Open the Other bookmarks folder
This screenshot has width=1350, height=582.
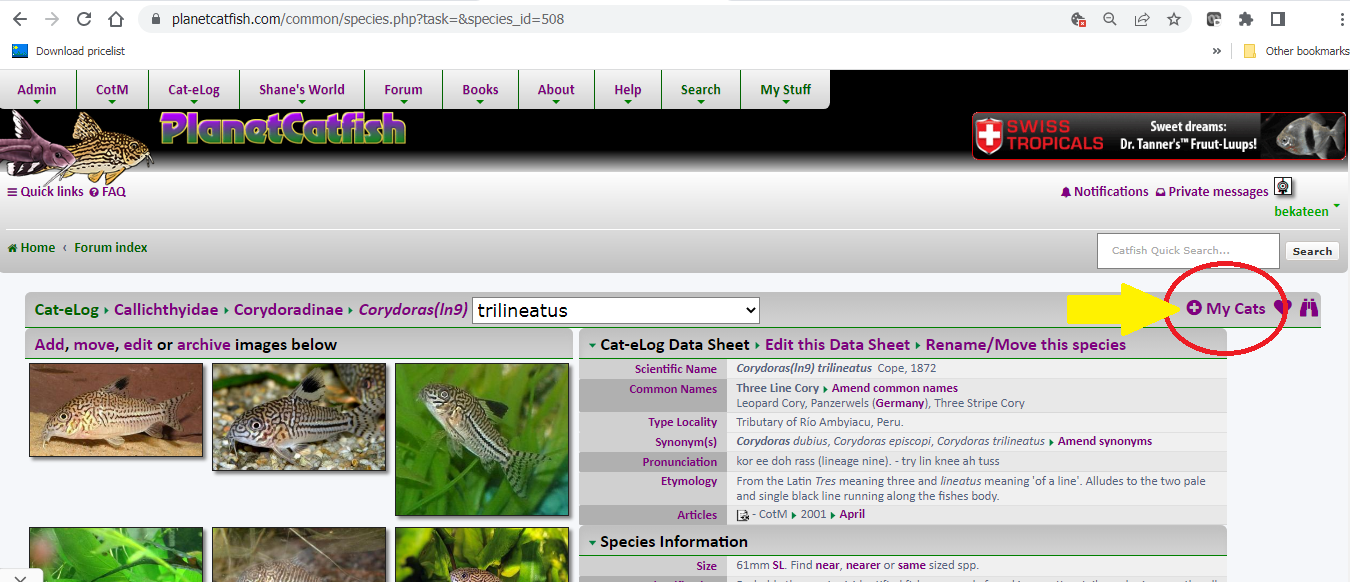(x=1296, y=51)
